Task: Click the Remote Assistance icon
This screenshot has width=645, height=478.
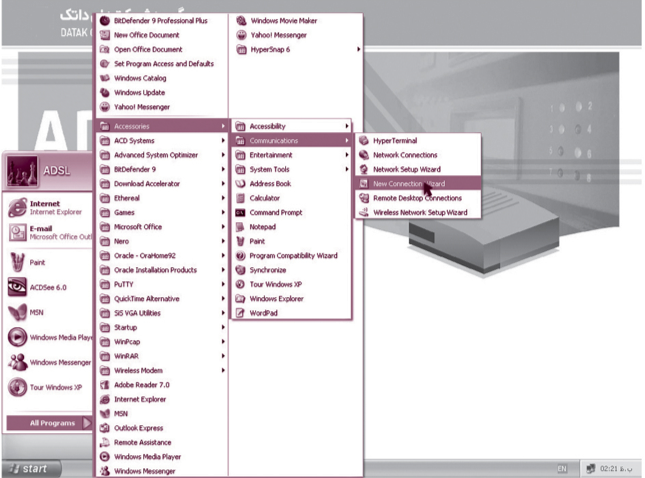Action: (x=105, y=443)
